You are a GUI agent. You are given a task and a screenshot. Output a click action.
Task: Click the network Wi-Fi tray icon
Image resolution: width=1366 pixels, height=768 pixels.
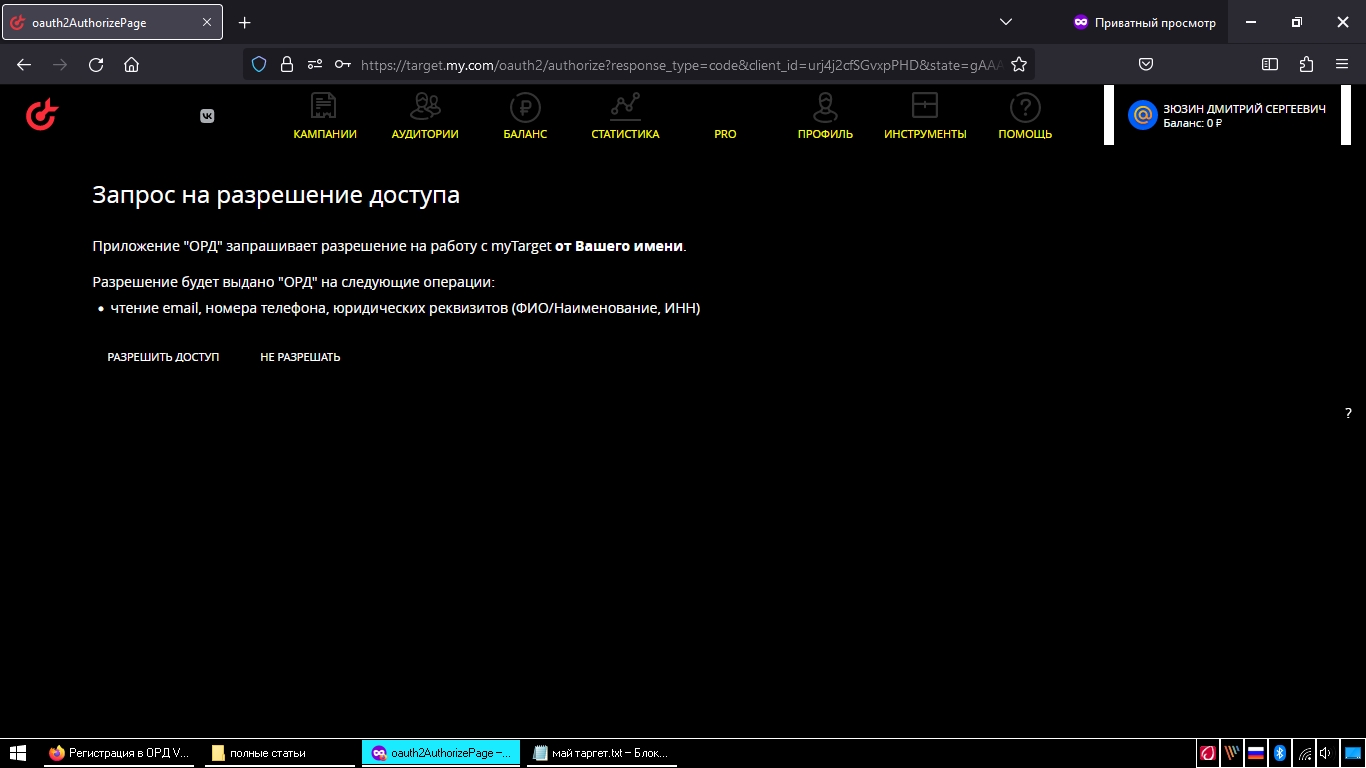point(1304,753)
